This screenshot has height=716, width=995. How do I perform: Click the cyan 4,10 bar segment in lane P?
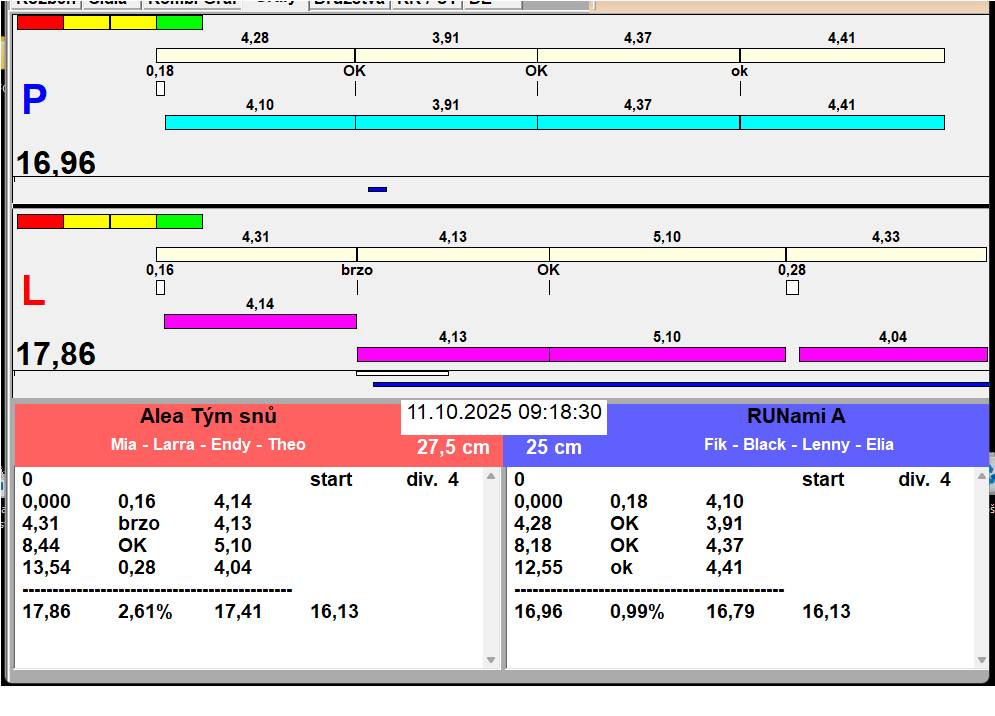(x=260, y=122)
